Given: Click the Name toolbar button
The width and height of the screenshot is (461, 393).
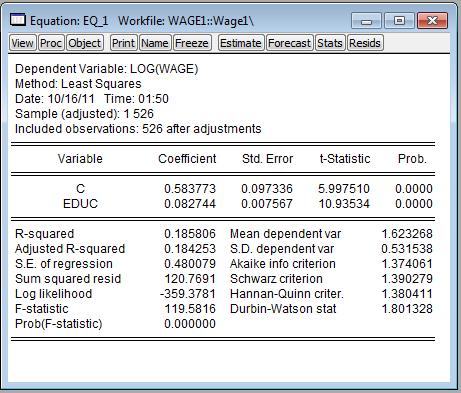Looking at the screenshot, I should 155,43.
